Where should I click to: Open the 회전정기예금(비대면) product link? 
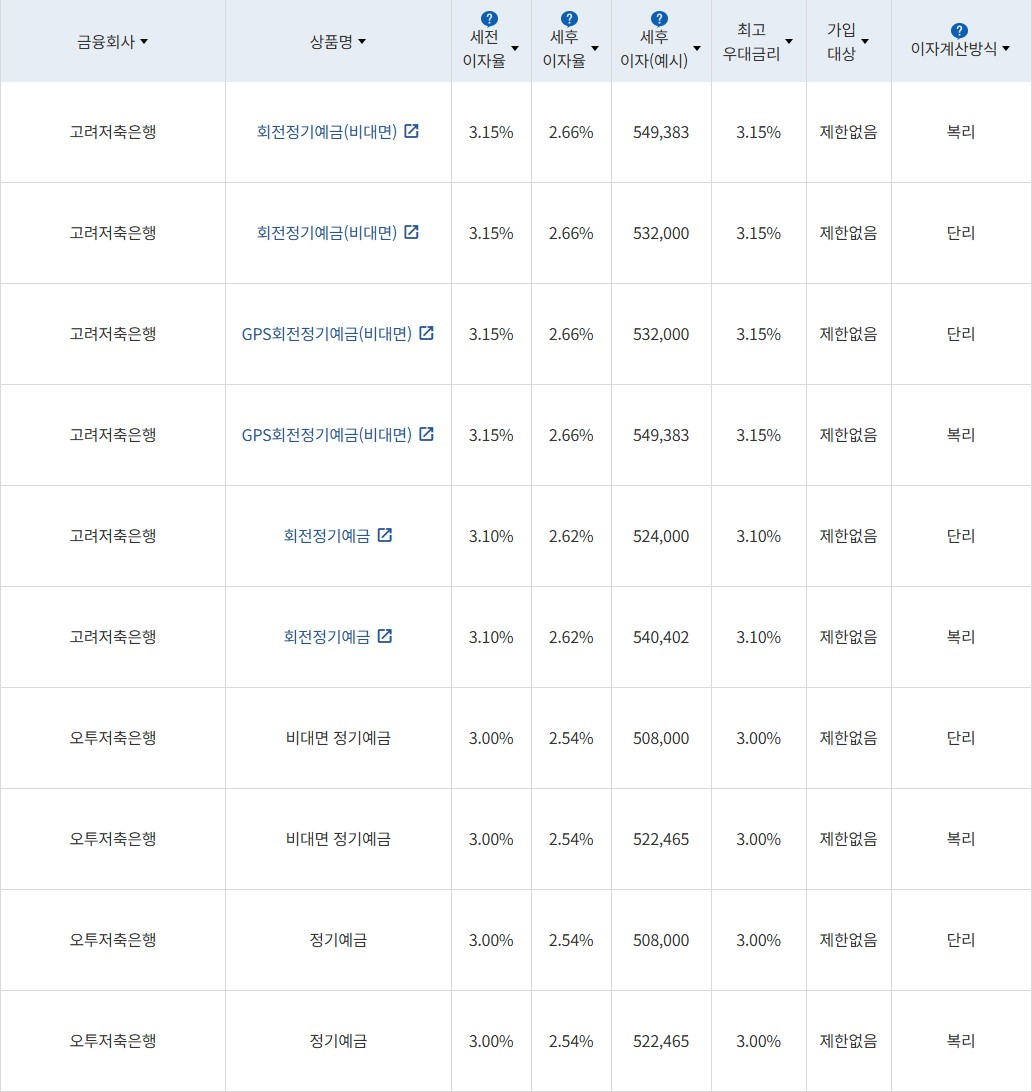tap(330, 131)
